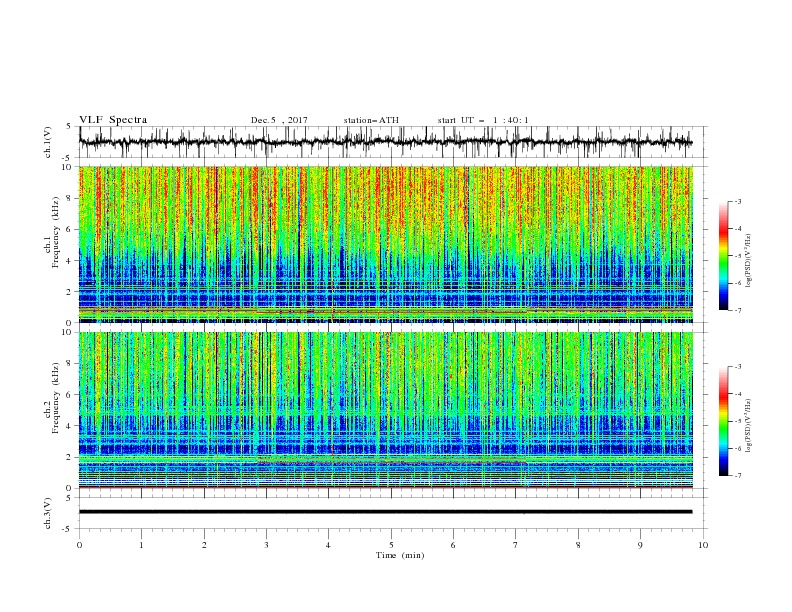Viewport: 792px width, 612px height.
Task: Select the date label 'Dec.5 , 2017'
Action: click(279, 120)
